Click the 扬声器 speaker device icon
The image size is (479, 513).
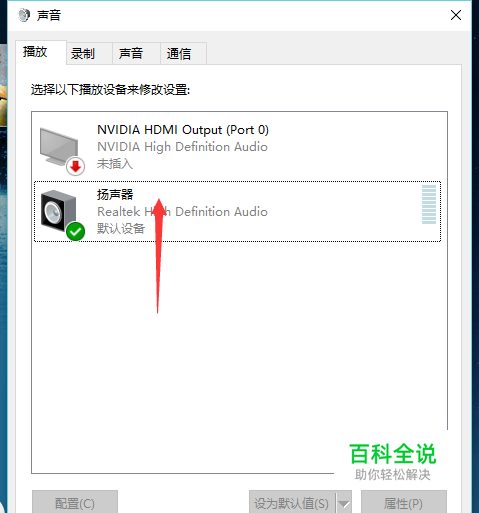tap(58, 211)
